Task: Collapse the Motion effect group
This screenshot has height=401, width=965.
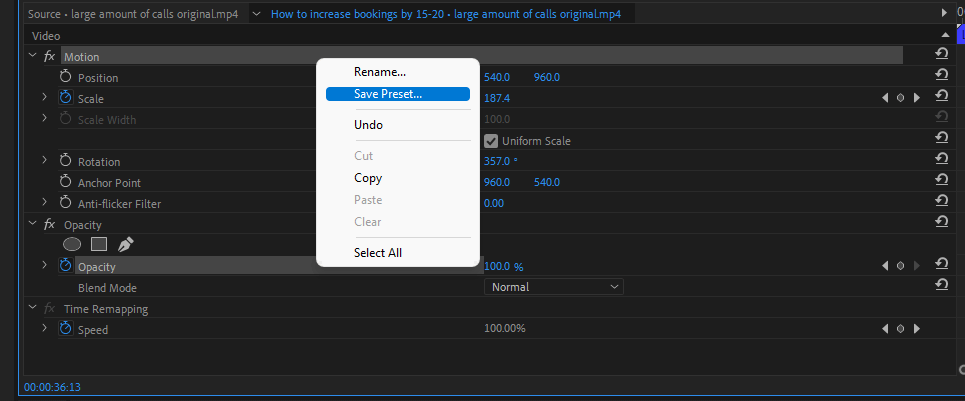Action: (32, 55)
